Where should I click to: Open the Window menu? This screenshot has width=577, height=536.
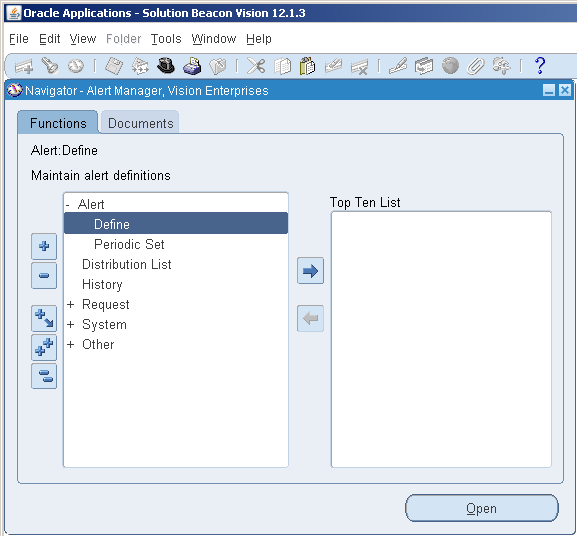(214, 39)
